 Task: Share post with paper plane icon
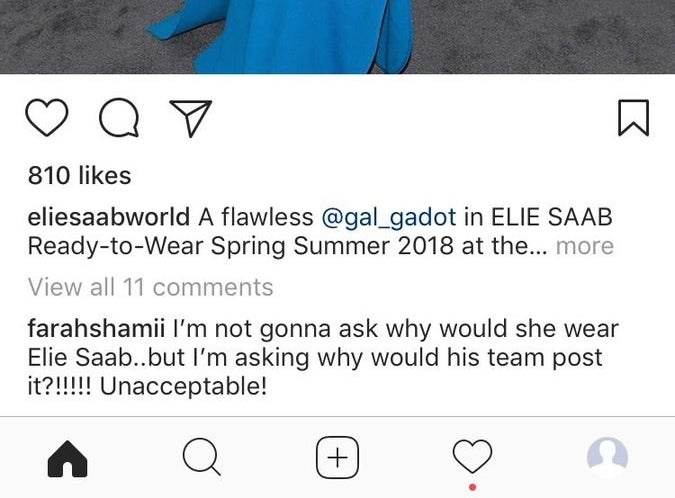[190, 118]
